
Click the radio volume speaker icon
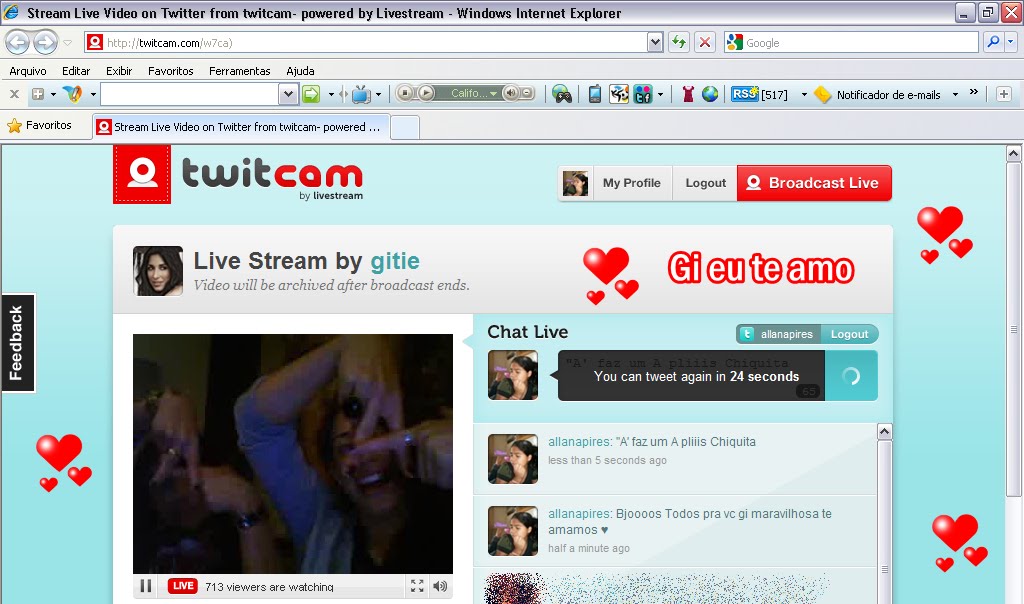pos(511,93)
